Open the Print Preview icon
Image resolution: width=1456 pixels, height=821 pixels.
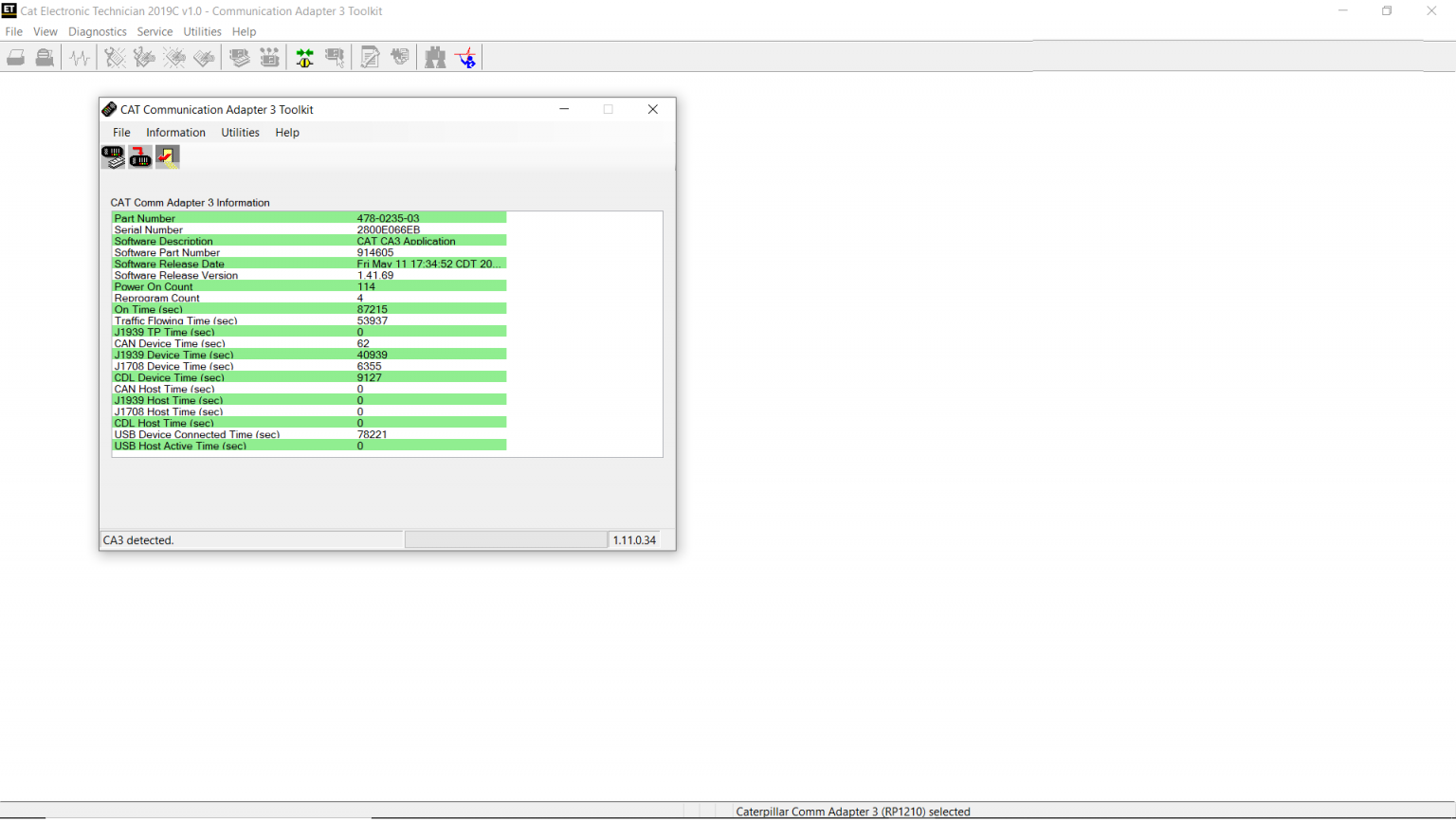point(44,57)
